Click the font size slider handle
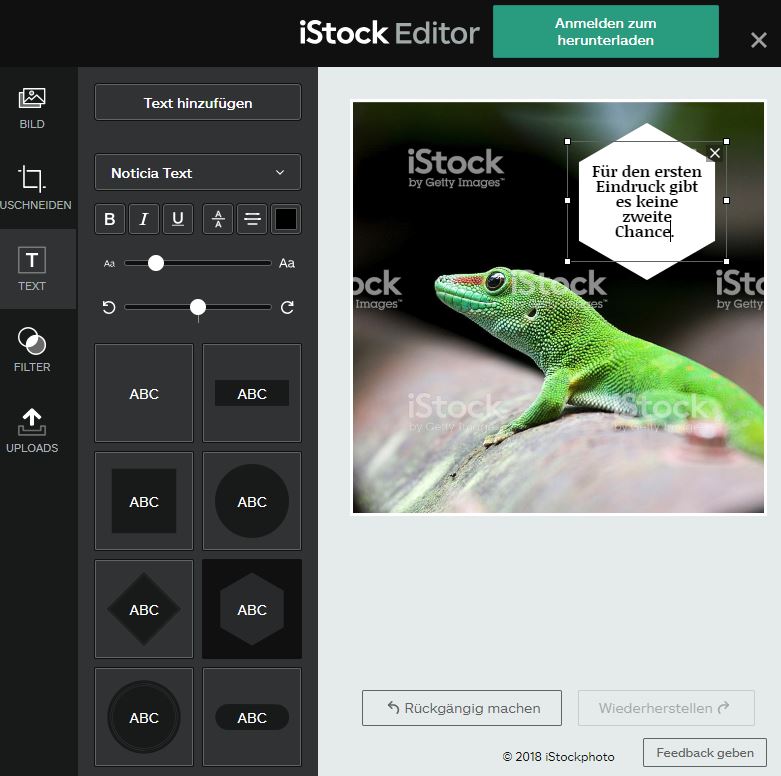This screenshot has width=781, height=776. (156, 263)
